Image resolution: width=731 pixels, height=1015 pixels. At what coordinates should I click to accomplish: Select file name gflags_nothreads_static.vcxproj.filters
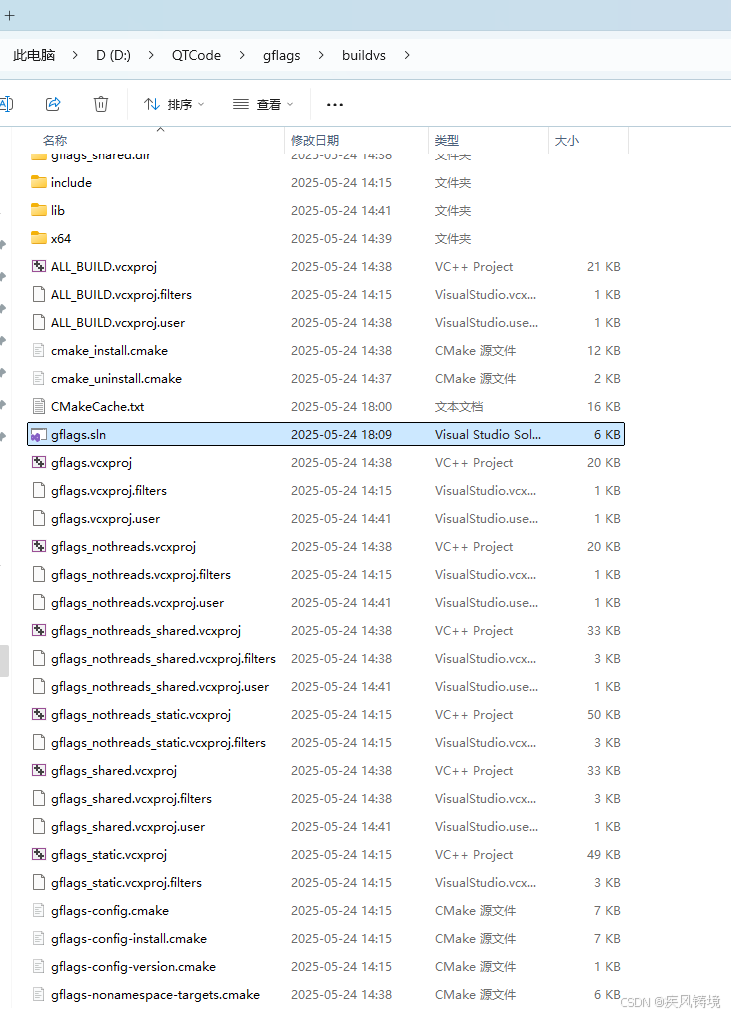[x=159, y=743]
